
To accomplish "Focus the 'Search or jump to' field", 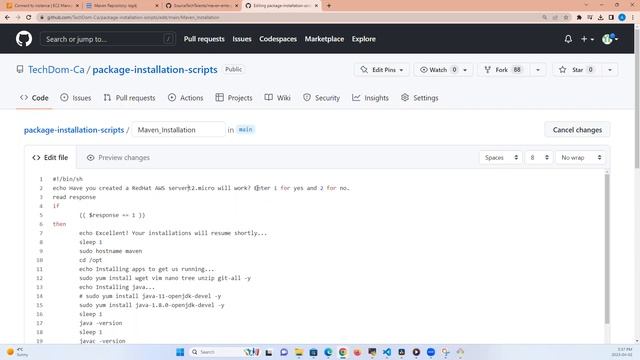I will coord(108,39).
